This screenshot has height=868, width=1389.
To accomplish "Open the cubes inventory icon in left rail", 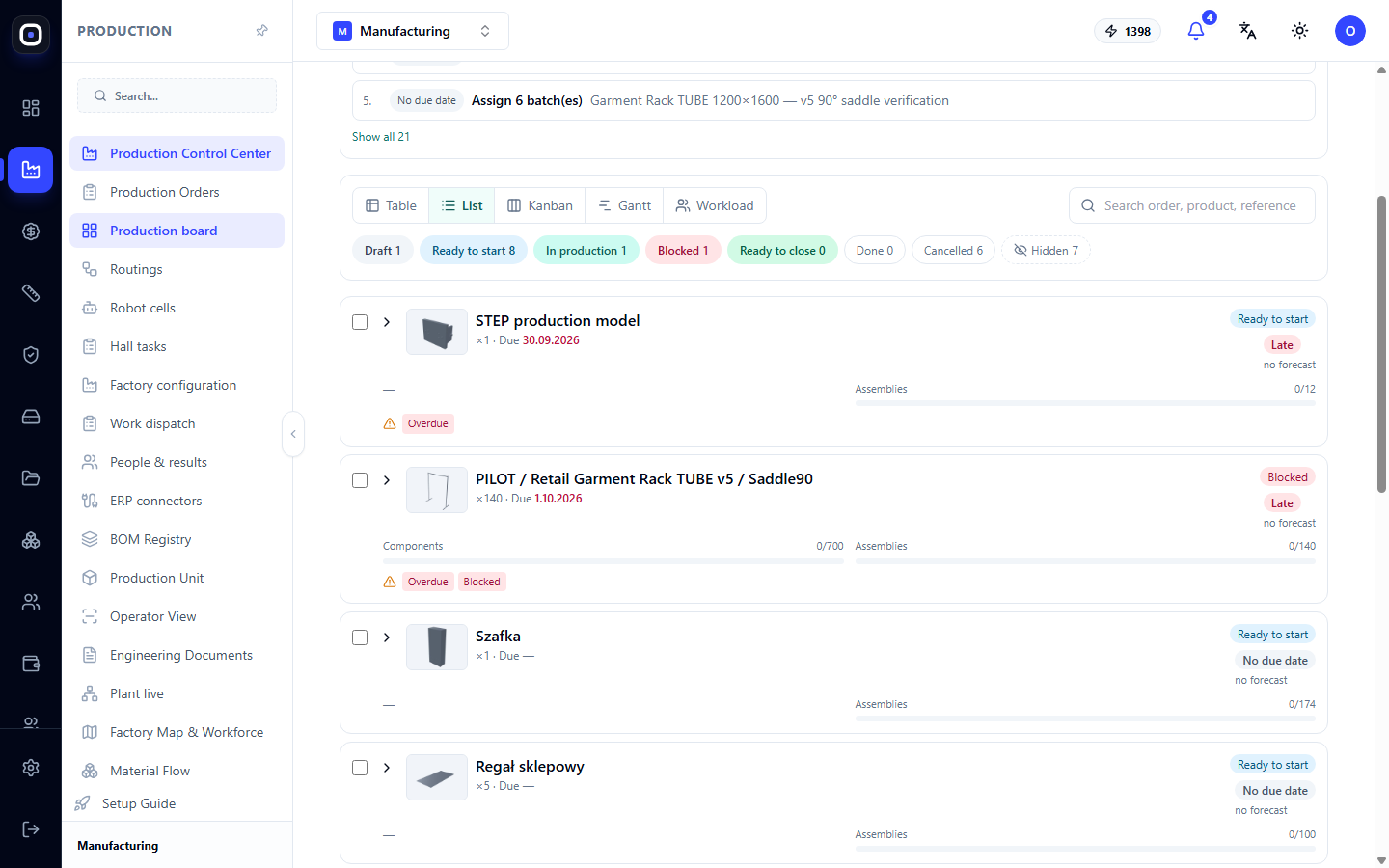I will coord(31,540).
